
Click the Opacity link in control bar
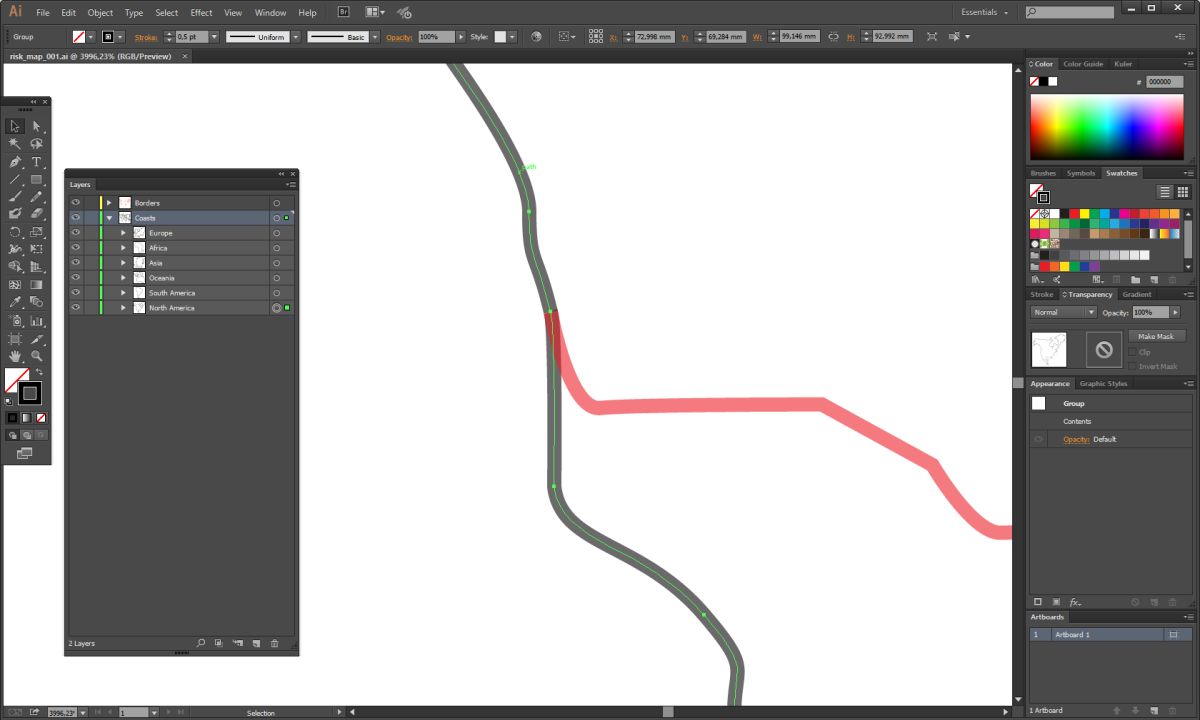tap(398, 37)
